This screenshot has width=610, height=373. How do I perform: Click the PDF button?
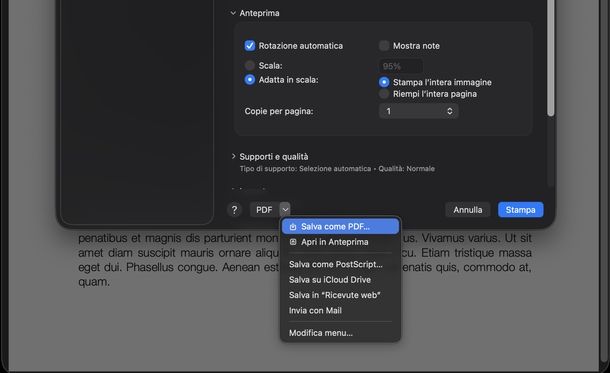coord(265,210)
